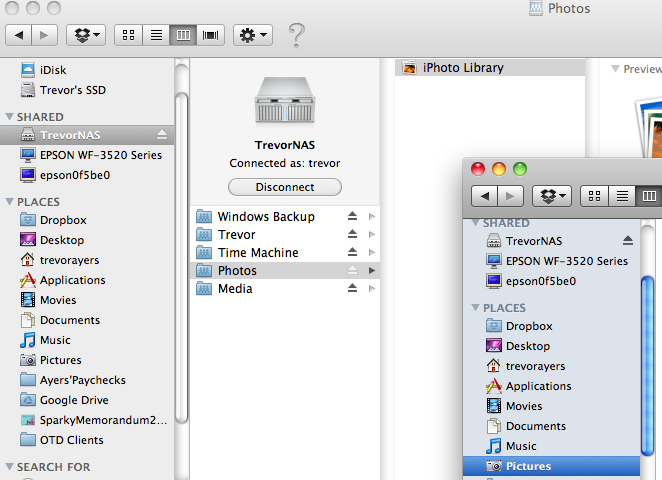Select the Windows Backup share
The image size is (662, 480).
(x=285, y=217)
